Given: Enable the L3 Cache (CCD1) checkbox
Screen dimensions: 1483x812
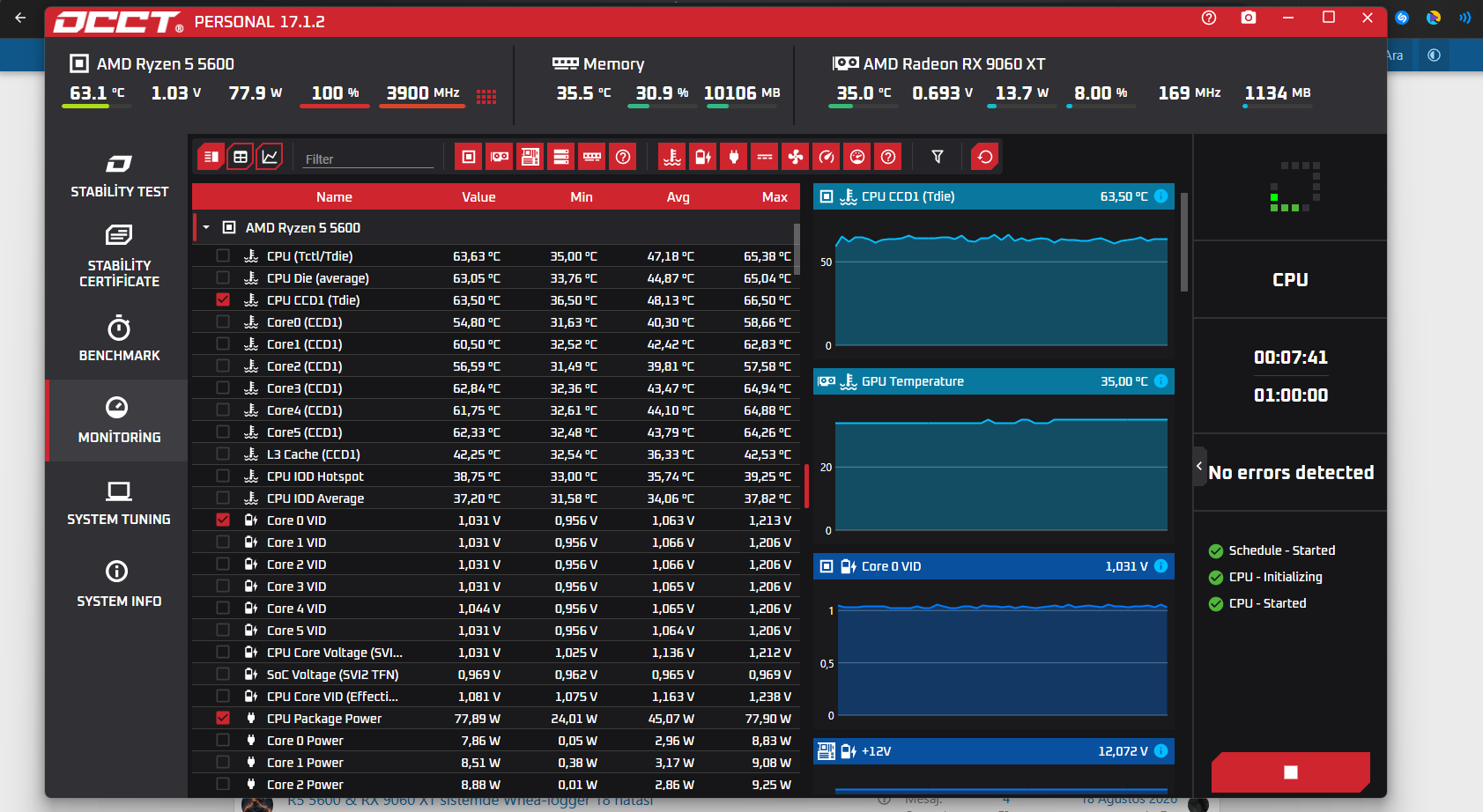Looking at the screenshot, I should tap(223, 454).
